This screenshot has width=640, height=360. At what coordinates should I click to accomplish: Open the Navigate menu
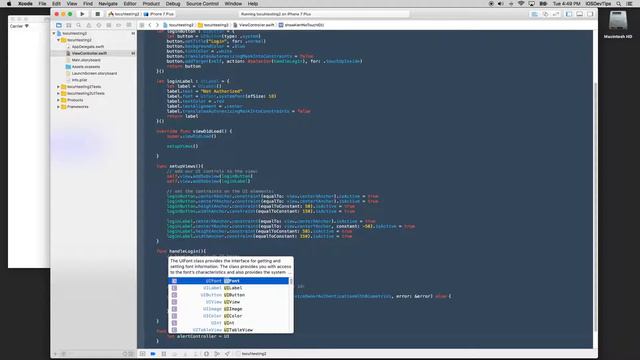click(x=108, y=4)
